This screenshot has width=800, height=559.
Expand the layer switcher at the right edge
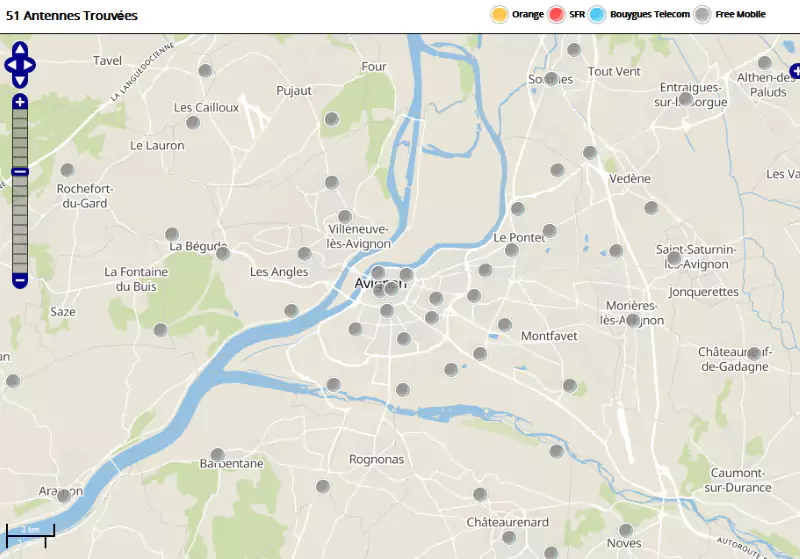(x=794, y=70)
